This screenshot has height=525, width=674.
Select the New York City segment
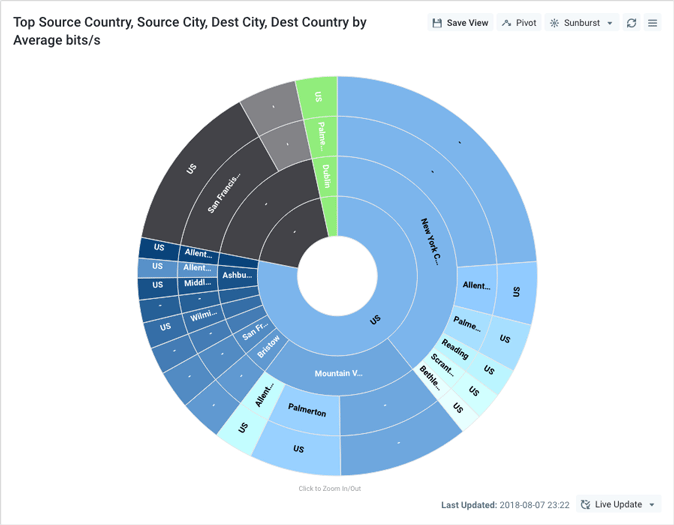(x=430, y=240)
